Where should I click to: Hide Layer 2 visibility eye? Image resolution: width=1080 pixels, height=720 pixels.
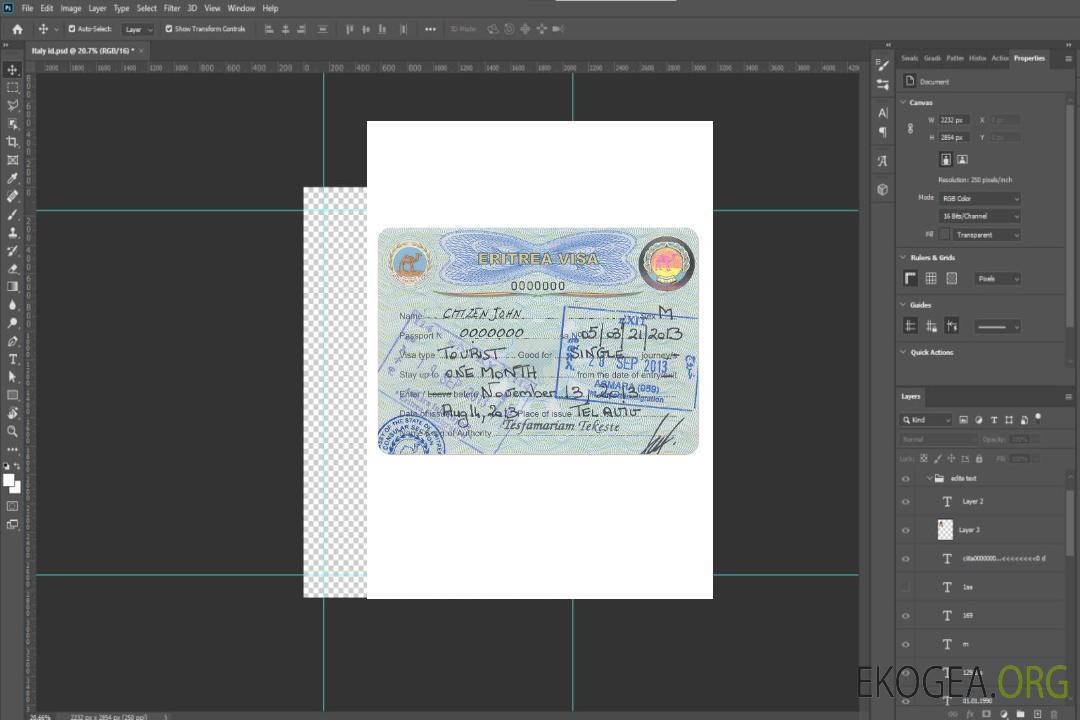click(906, 502)
